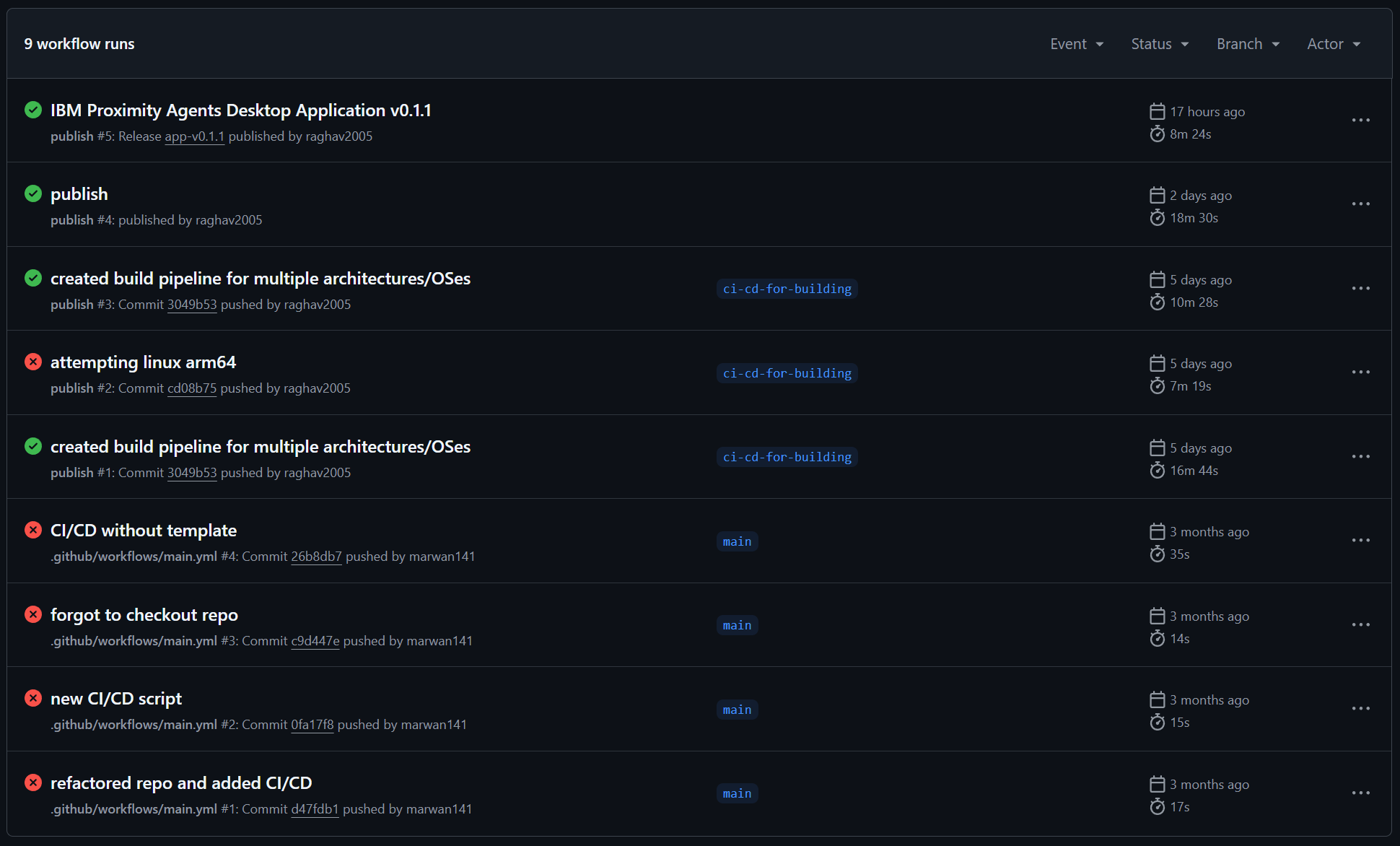
Task: Open more options for CI/CD without template run
Action: (x=1360, y=541)
